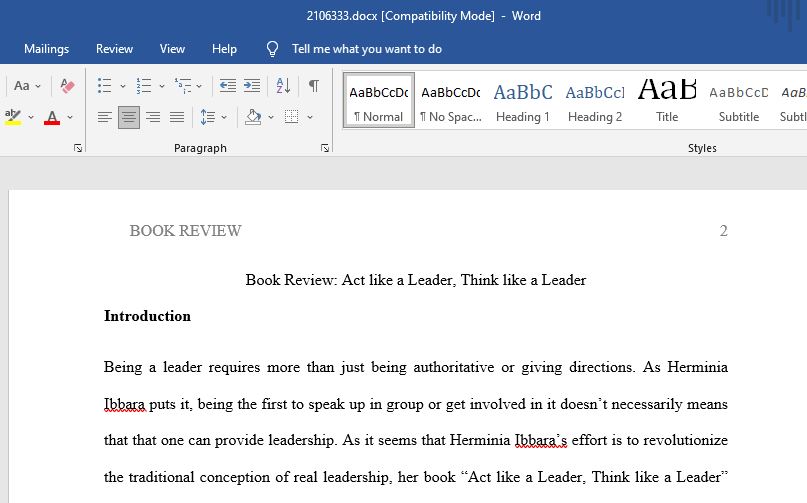The image size is (807, 503).
Task: Click the centered Book Review title line
Action: [x=416, y=280]
